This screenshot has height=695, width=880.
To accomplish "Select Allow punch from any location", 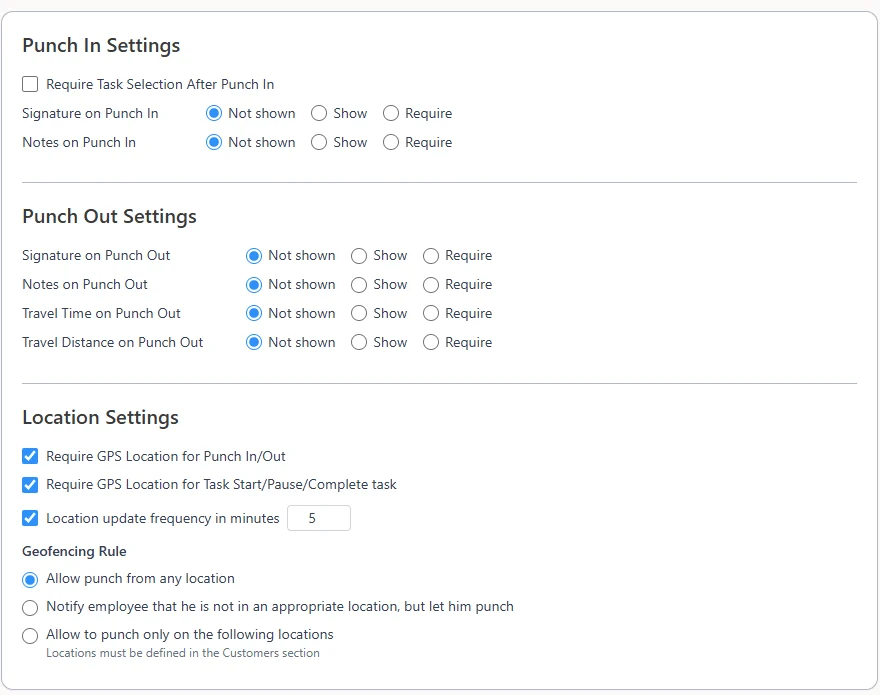I will pyautogui.click(x=30, y=579).
